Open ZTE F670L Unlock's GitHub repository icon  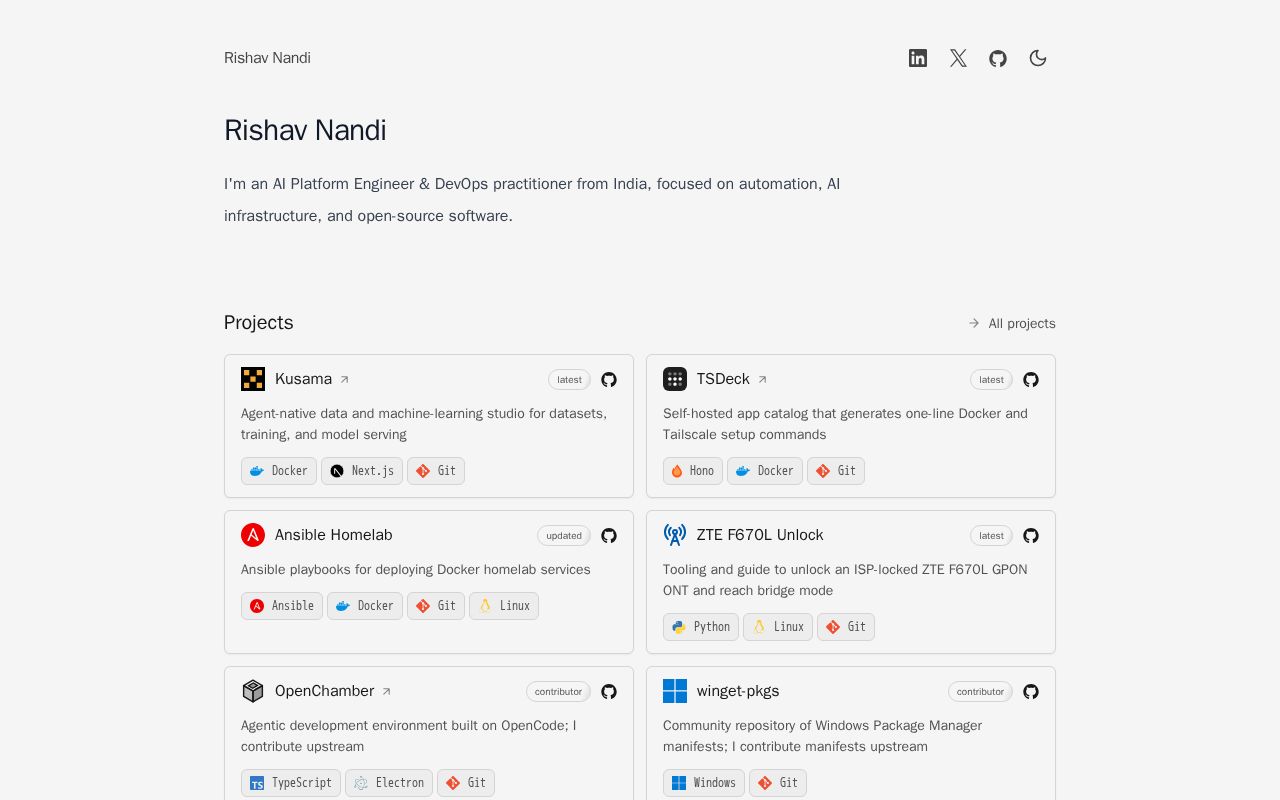click(x=1031, y=536)
